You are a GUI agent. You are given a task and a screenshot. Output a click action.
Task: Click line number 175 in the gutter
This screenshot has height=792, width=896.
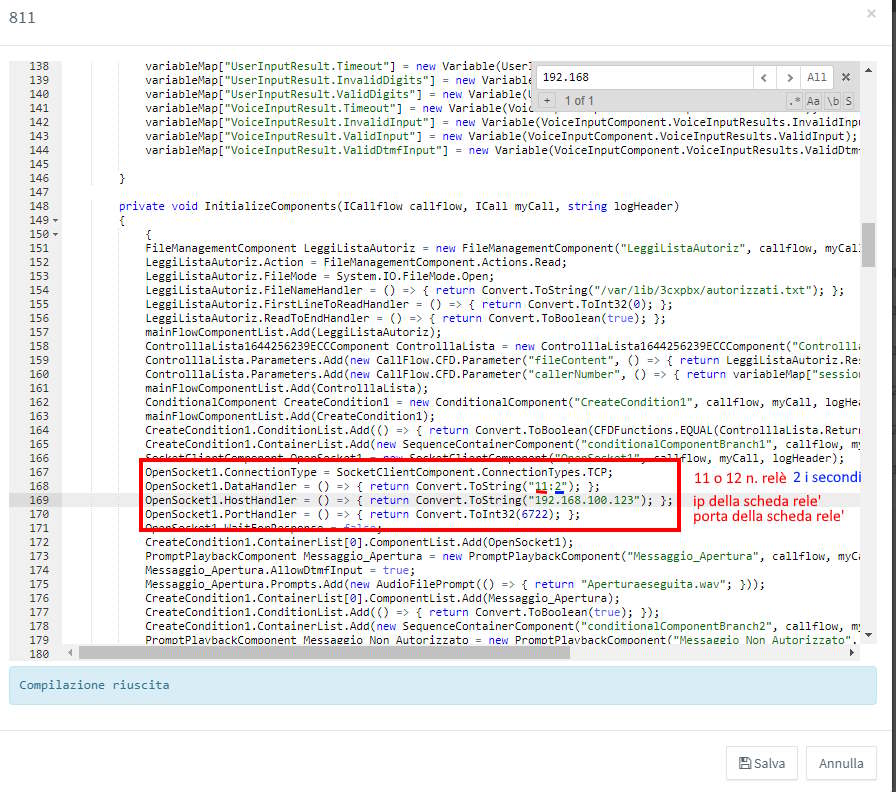tap(39, 585)
